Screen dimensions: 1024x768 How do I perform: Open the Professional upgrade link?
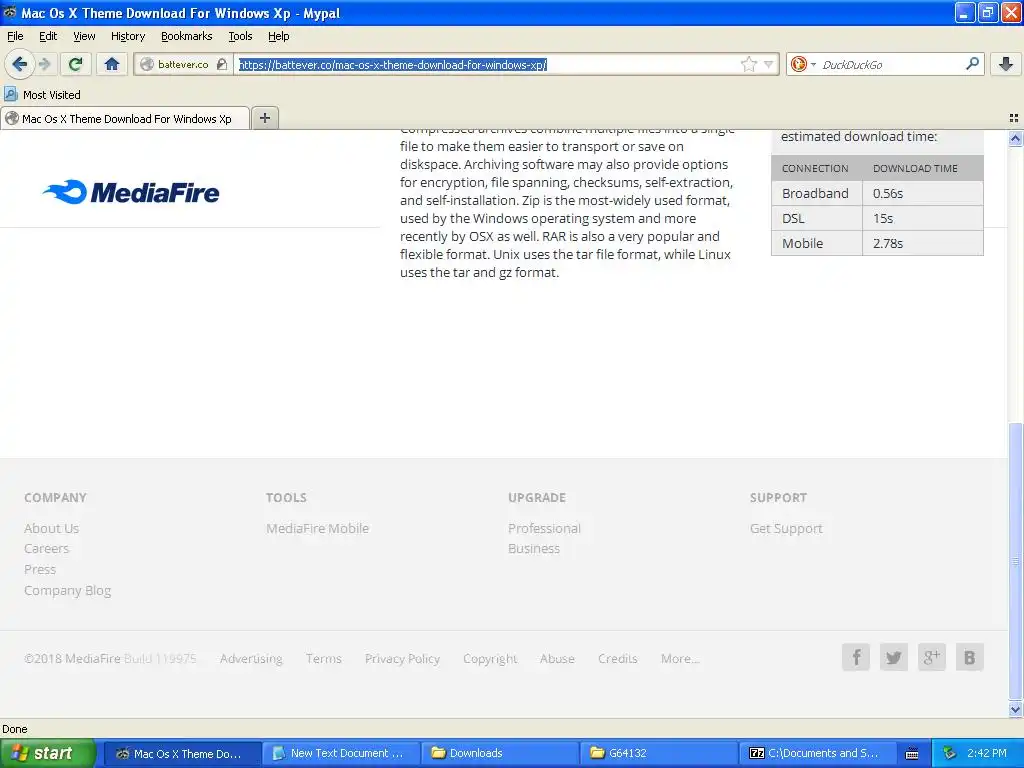(x=544, y=528)
